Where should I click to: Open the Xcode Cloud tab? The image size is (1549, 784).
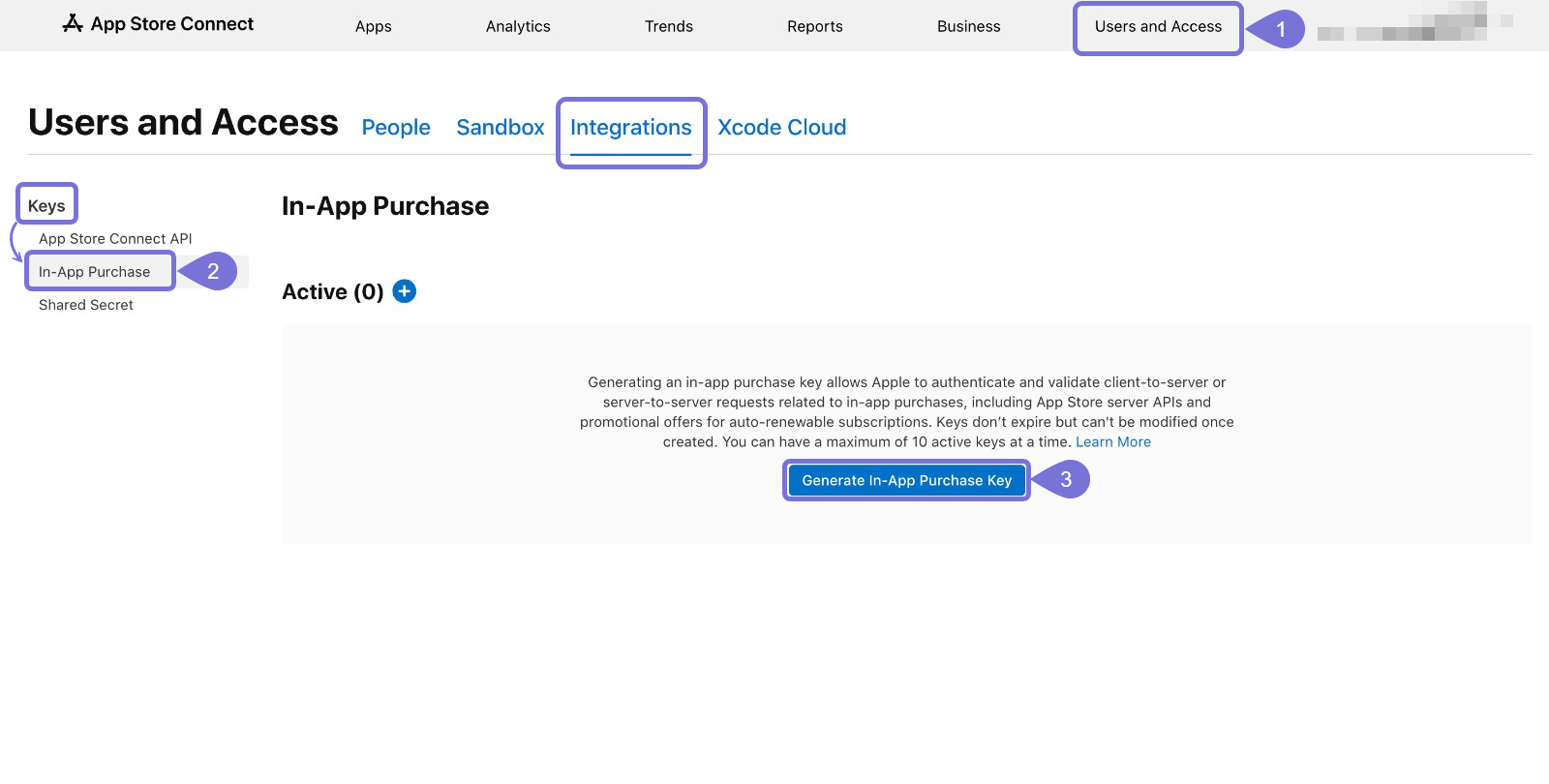point(781,128)
